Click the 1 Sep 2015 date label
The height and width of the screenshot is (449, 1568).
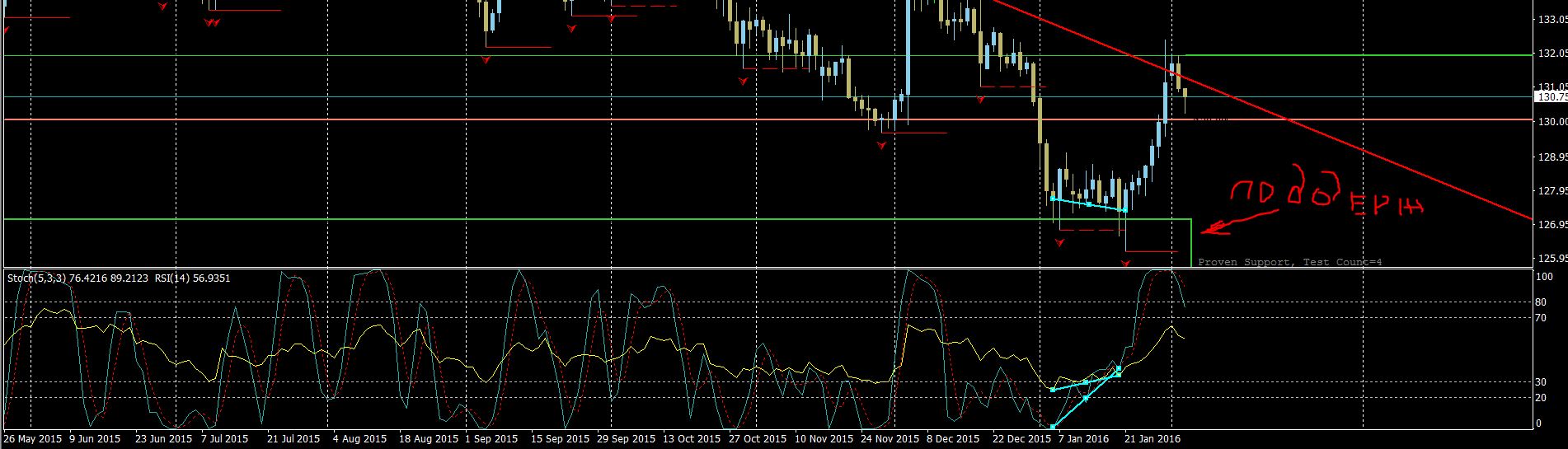491,439
